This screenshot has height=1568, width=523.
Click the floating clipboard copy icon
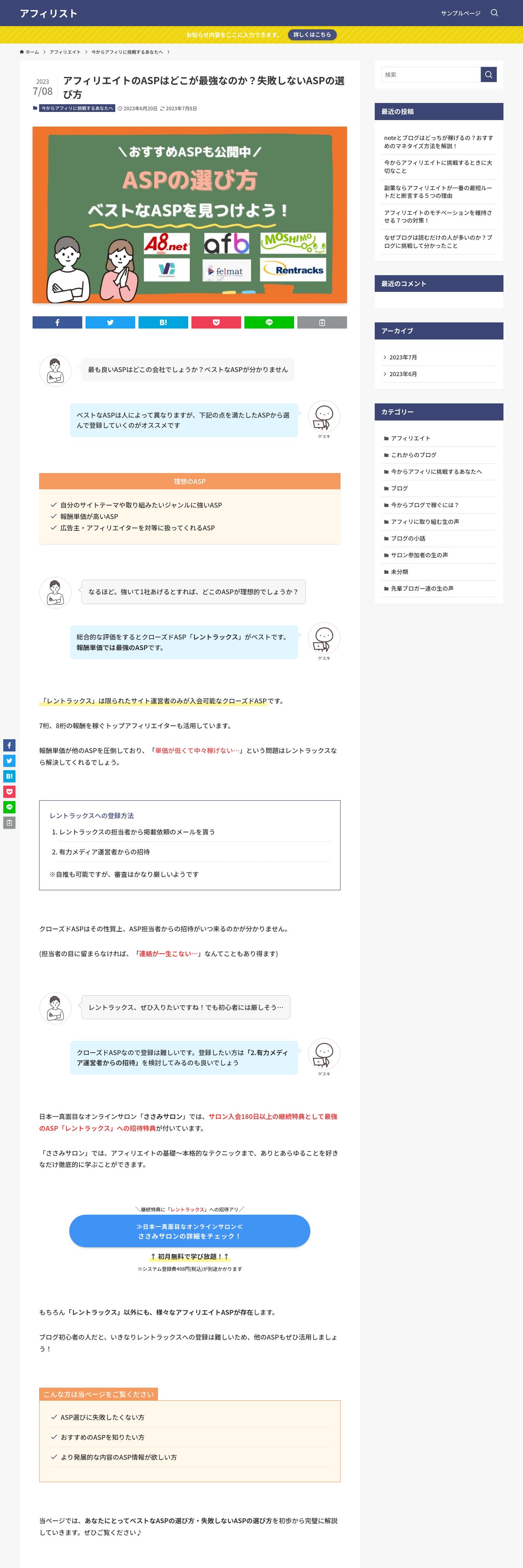[x=9, y=823]
